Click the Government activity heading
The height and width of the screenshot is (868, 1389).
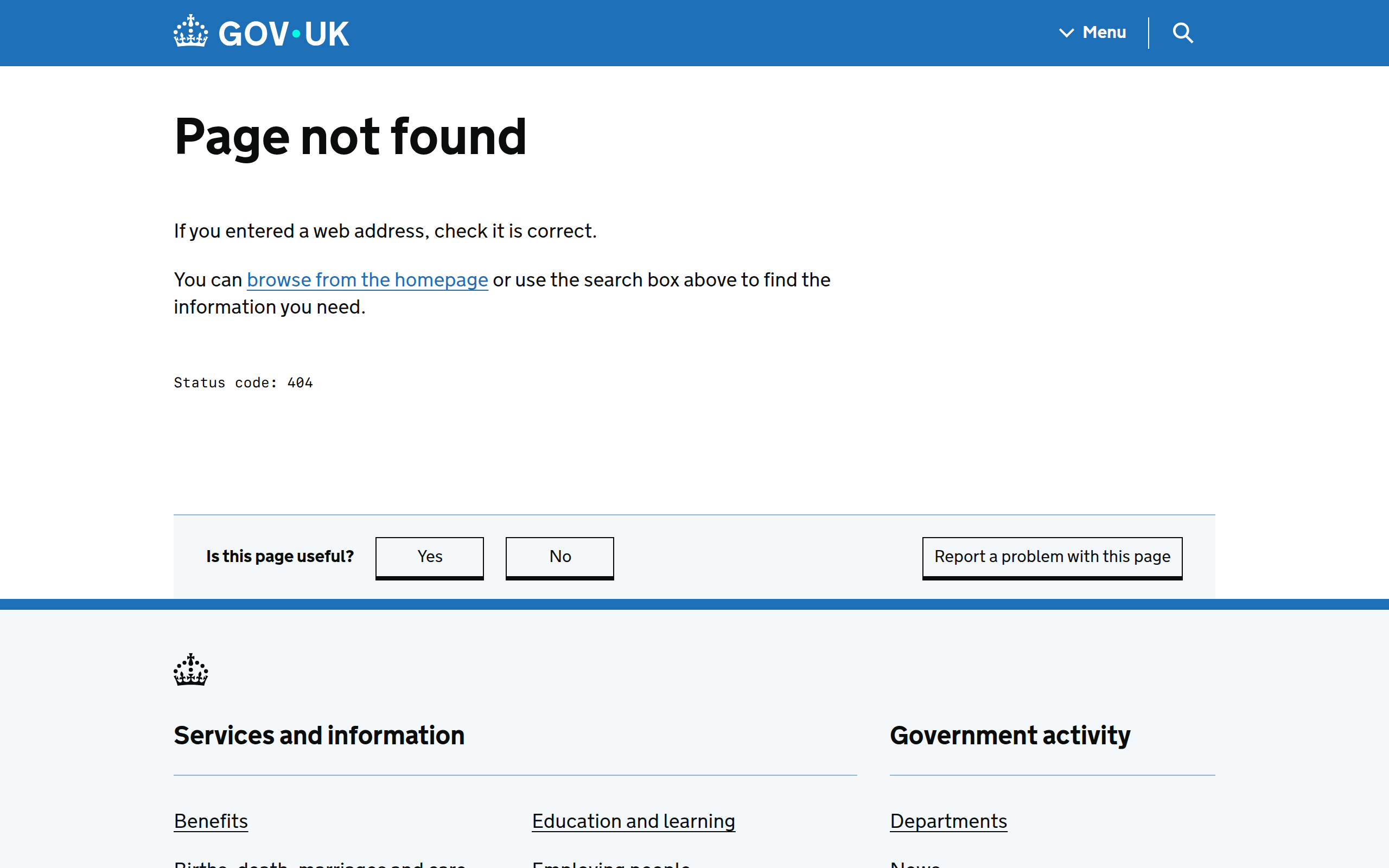[1010, 736]
